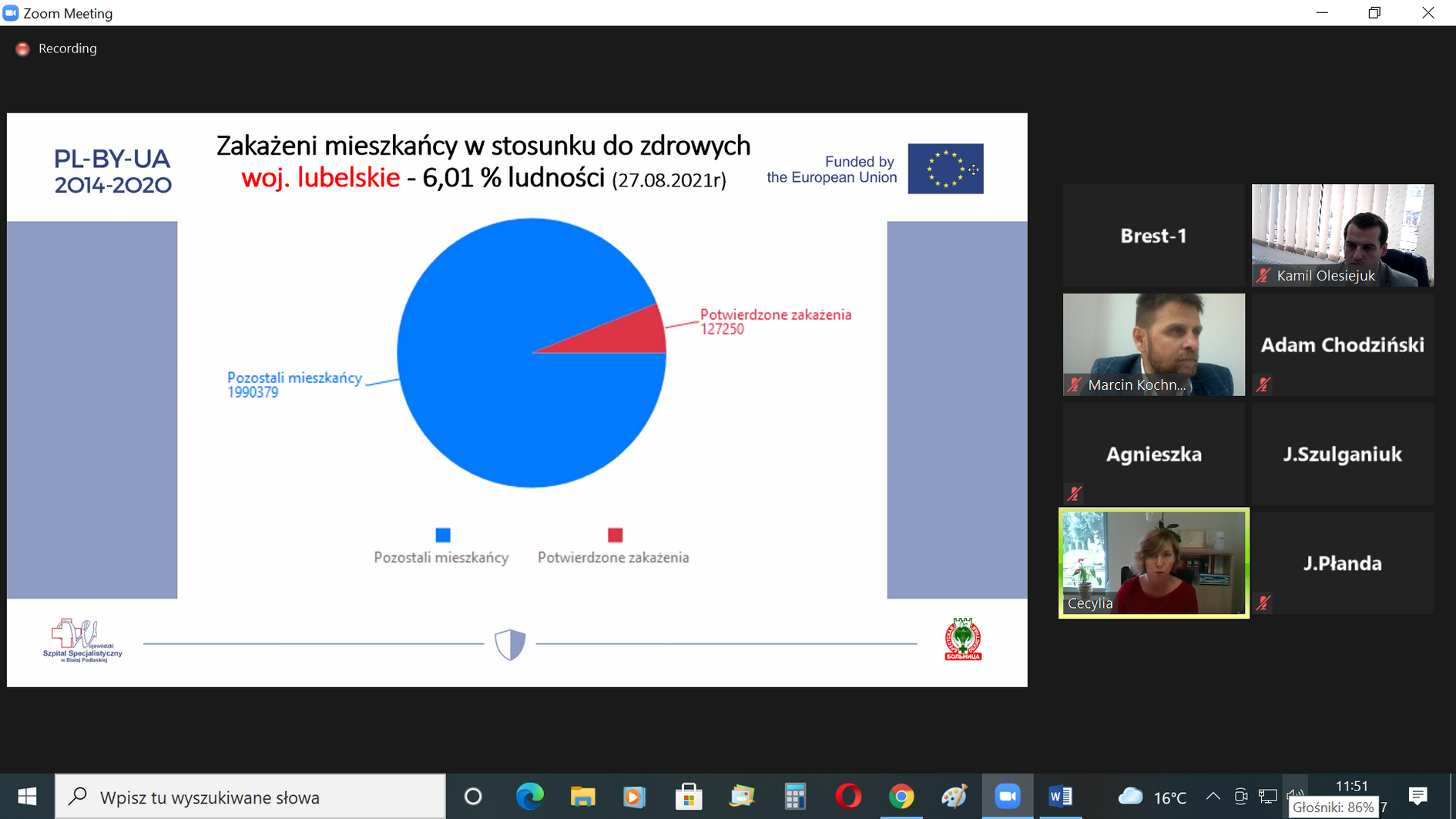The height and width of the screenshot is (819, 1456).
Task: Select Cecylia's highlighted video tile
Action: point(1153,562)
